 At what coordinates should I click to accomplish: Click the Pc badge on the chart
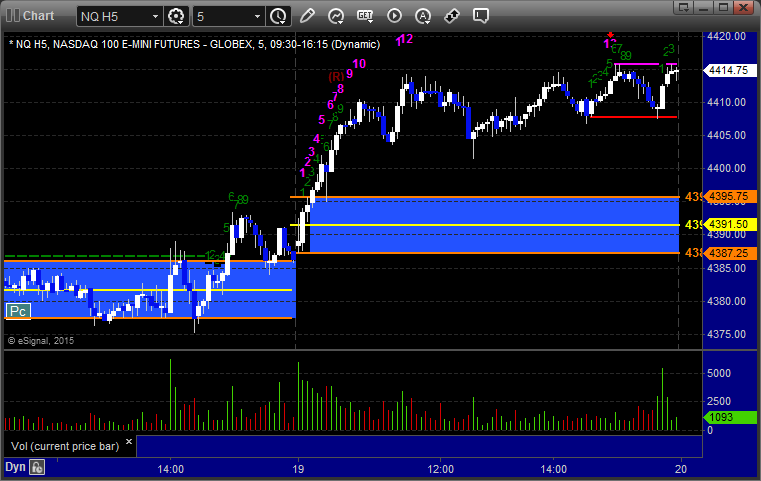click(x=18, y=311)
